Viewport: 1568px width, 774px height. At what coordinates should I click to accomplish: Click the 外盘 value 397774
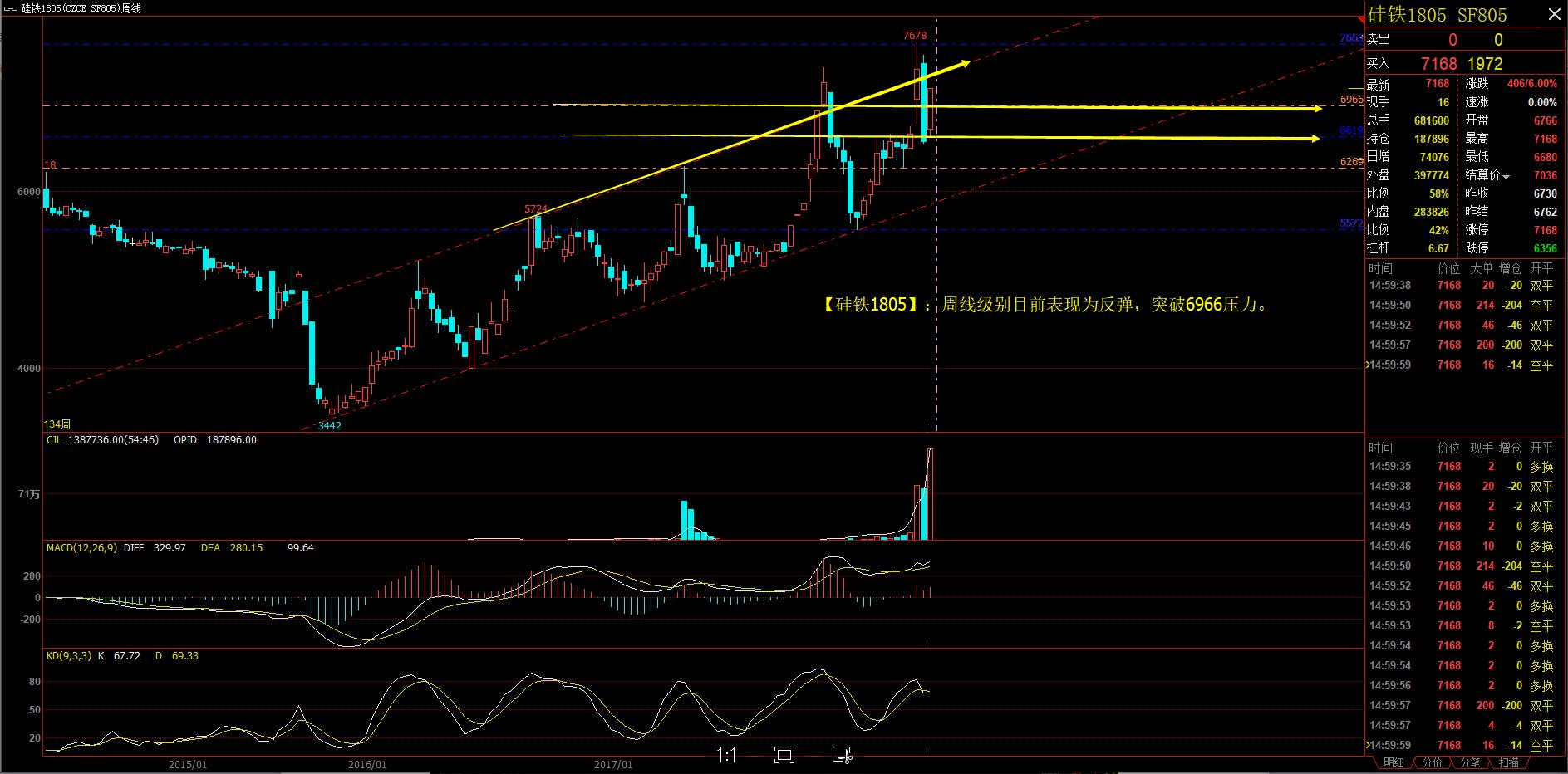[x=1432, y=175]
